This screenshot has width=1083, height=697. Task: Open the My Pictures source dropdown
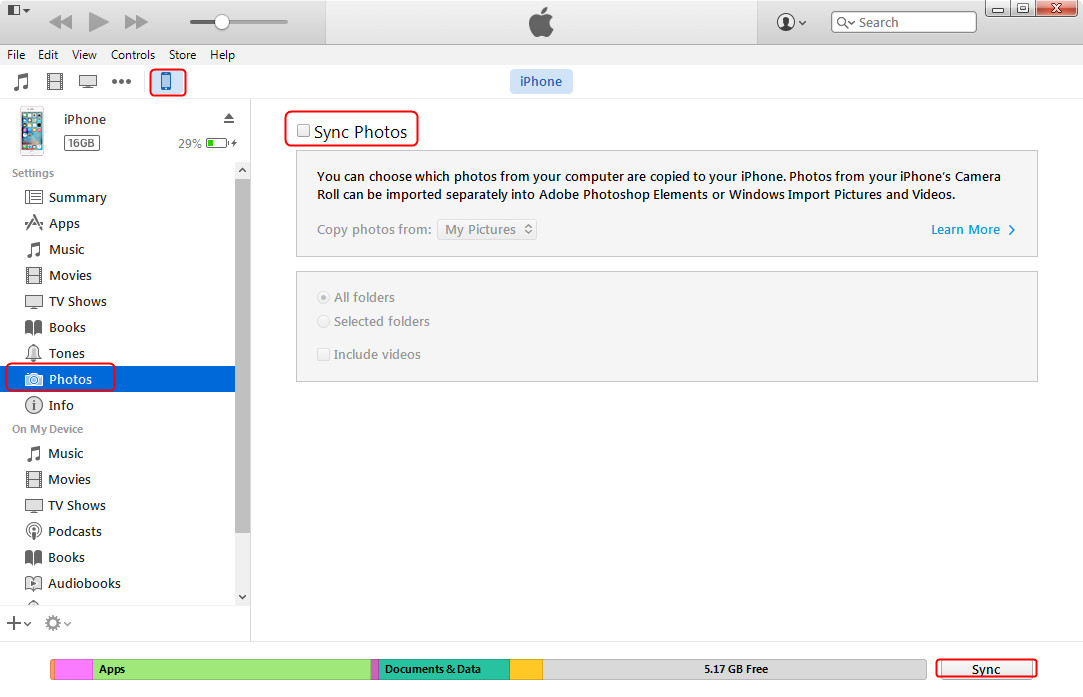point(487,229)
